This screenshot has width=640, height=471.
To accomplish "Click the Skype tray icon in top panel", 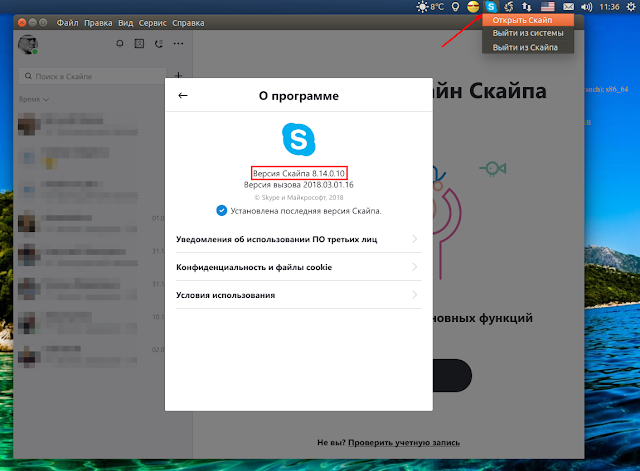I will [491, 7].
